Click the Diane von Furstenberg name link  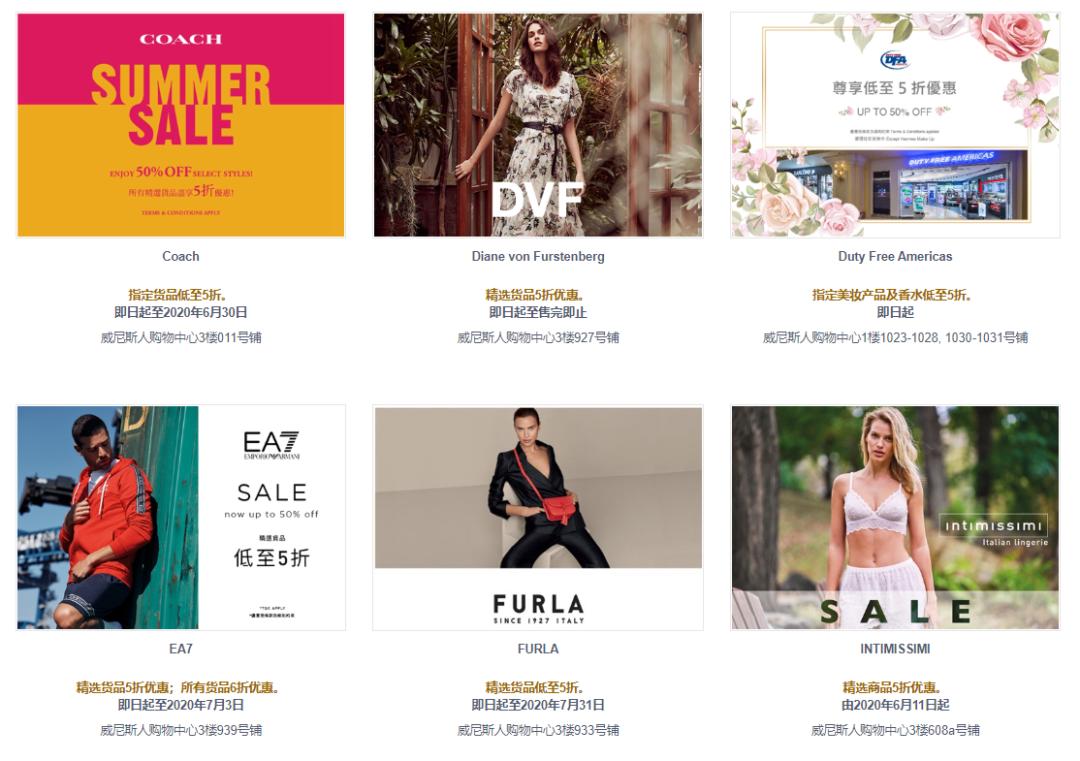click(538, 256)
